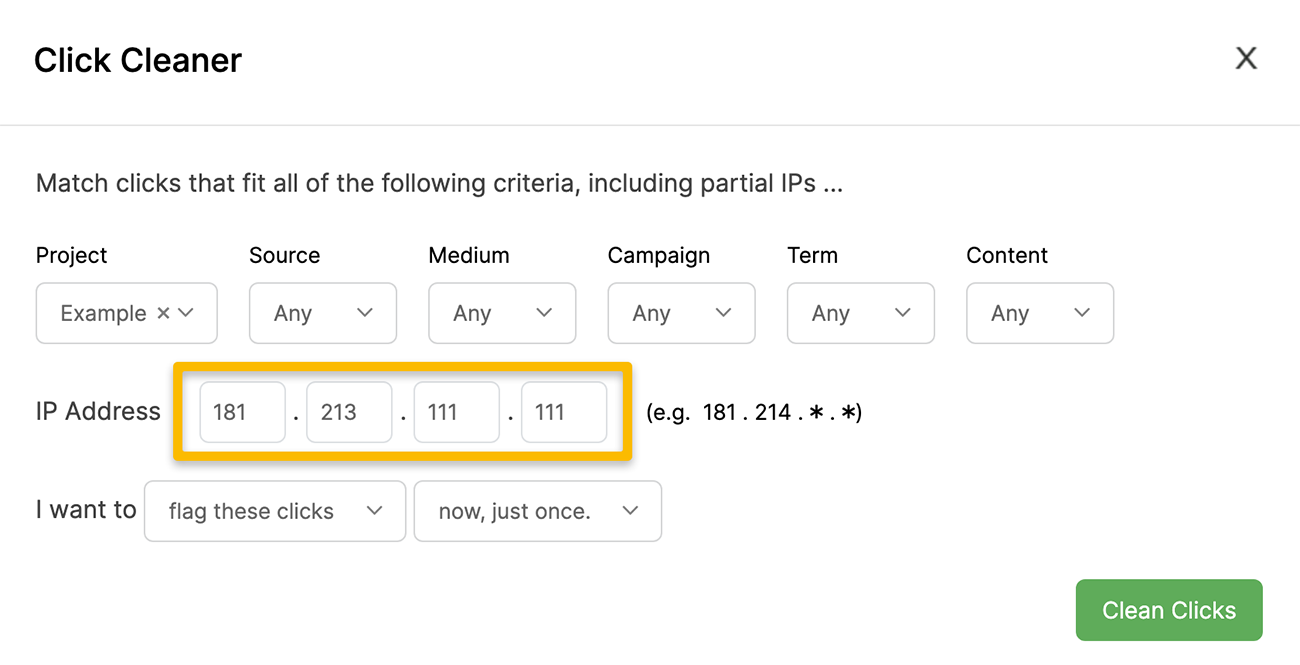1300x665 pixels.
Task: Open the Campaign dropdown
Action: [x=681, y=313]
